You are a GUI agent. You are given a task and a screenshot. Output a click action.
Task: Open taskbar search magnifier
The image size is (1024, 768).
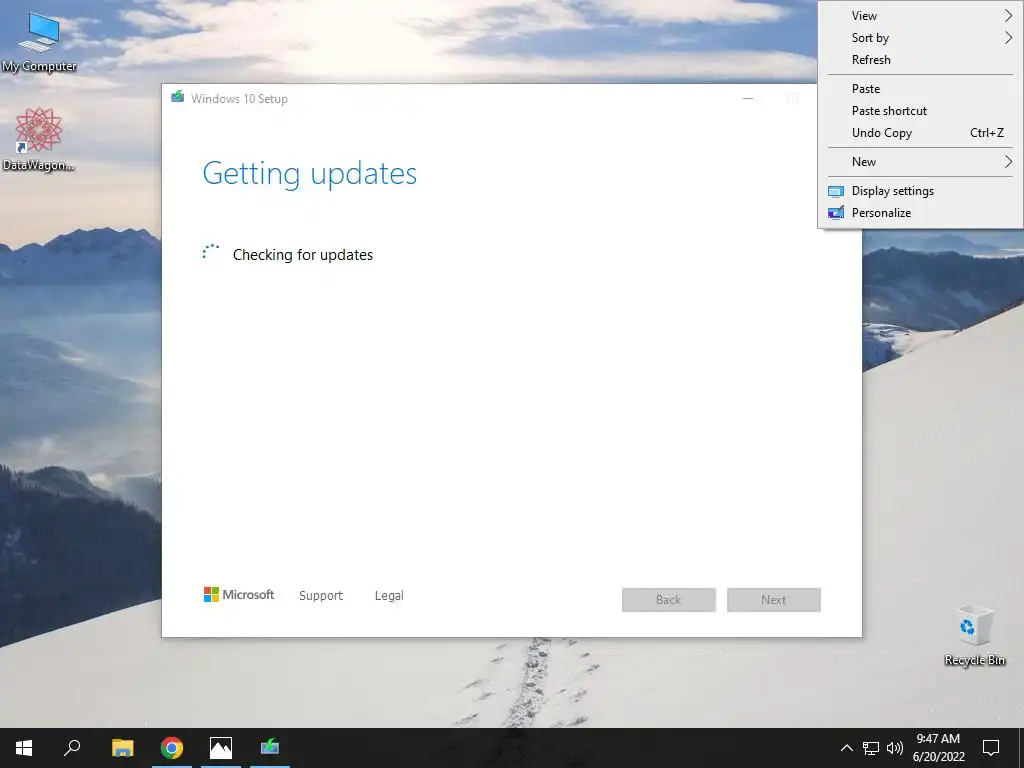[x=72, y=748]
